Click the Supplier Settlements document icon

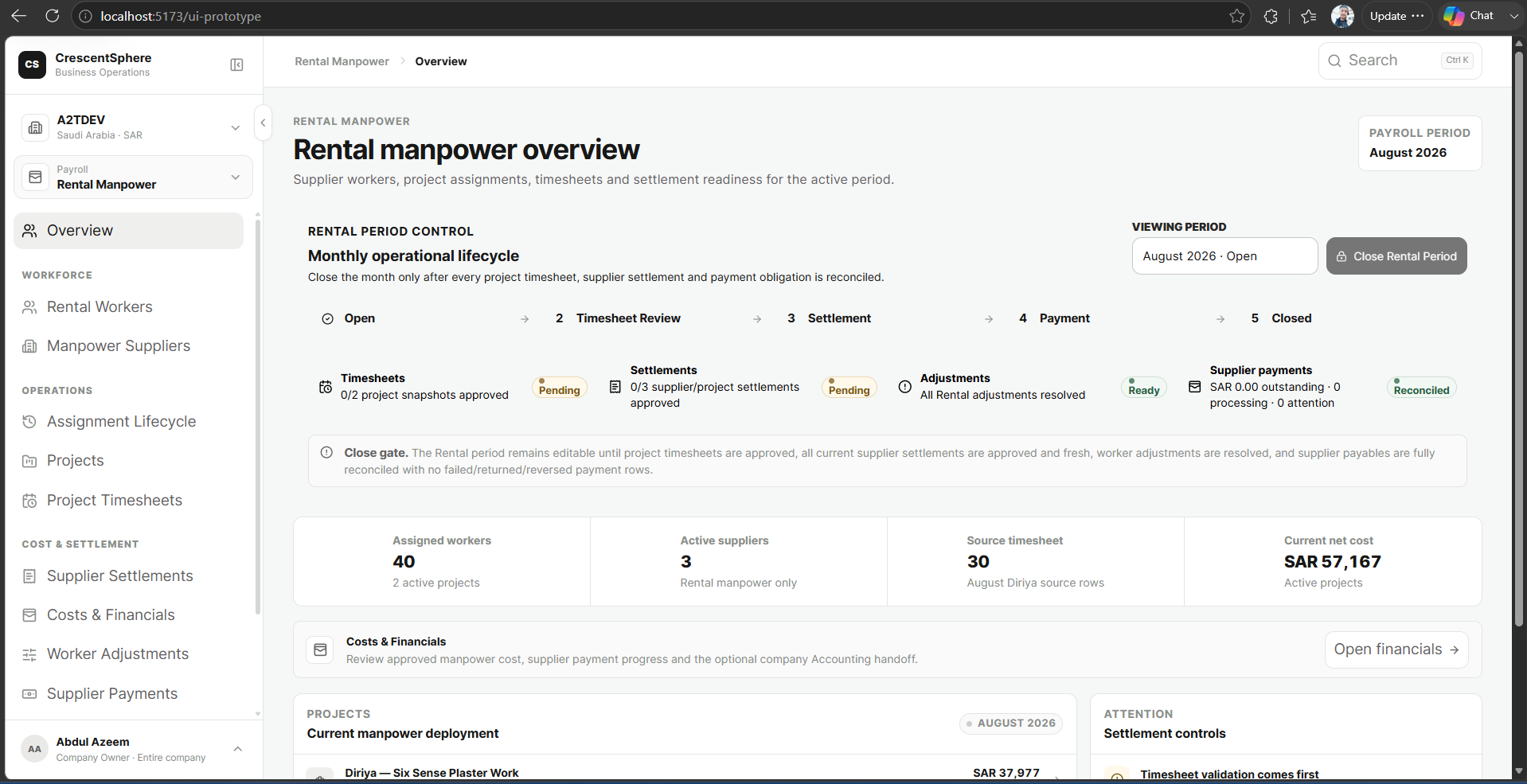pos(29,576)
